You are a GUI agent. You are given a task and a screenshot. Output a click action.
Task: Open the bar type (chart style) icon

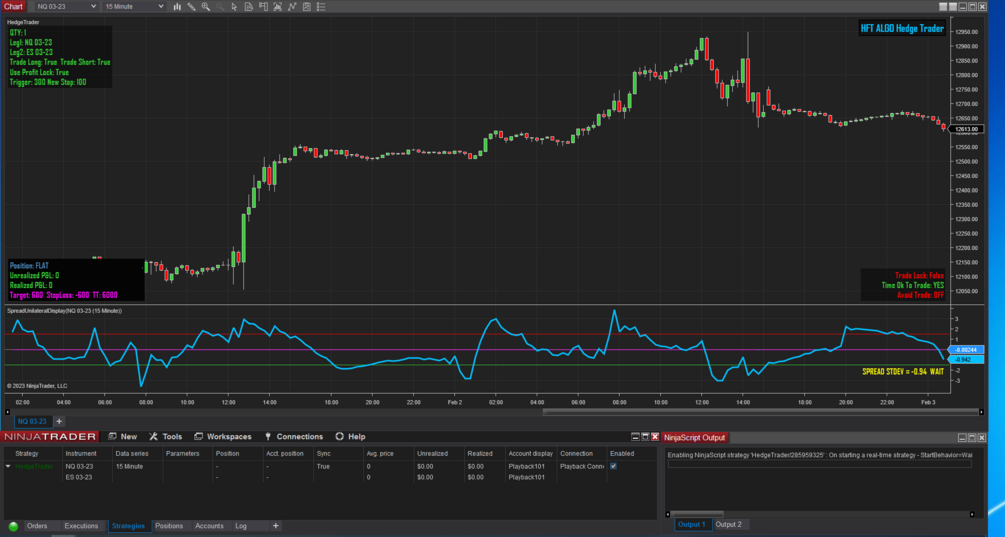click(177, 6)
